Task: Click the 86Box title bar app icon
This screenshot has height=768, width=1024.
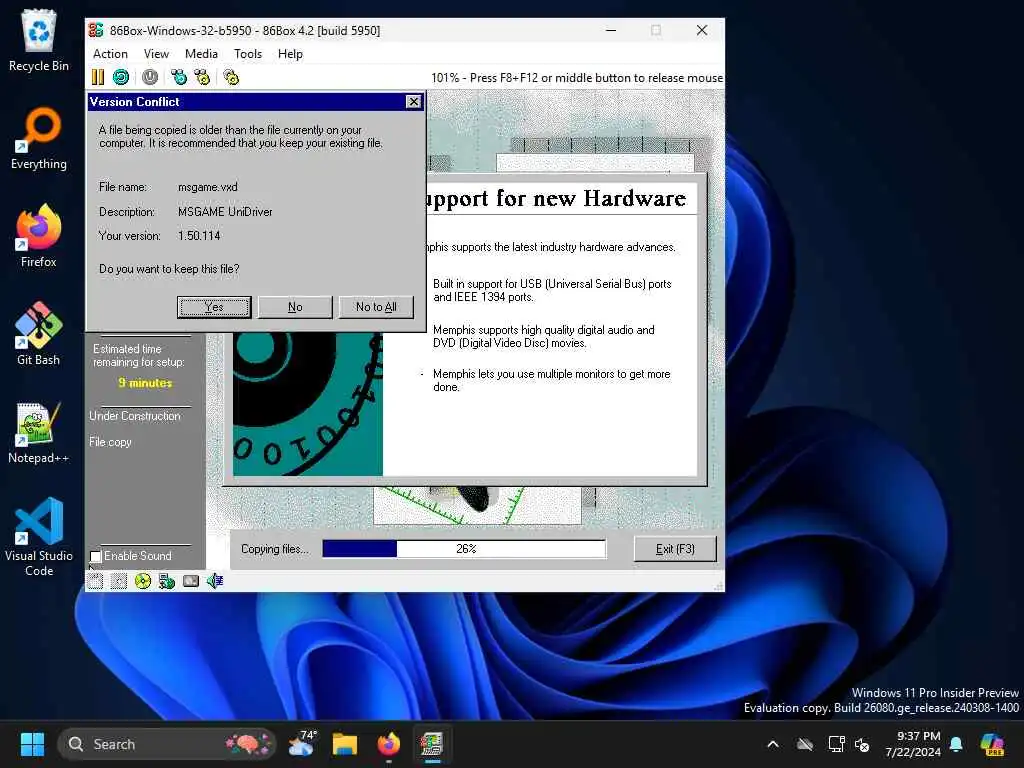Action: pos(96,30)
